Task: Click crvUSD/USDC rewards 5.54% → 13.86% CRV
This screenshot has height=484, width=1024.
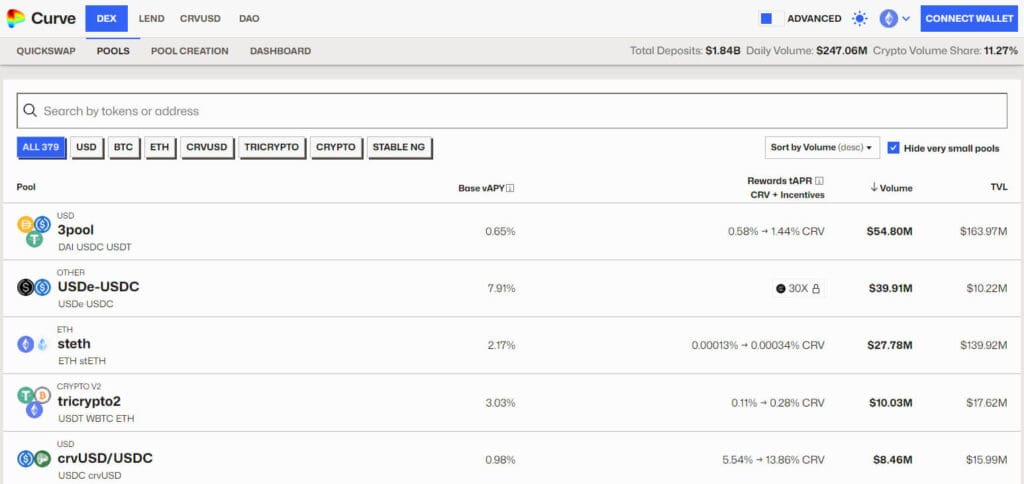Action: click(773, 460)
